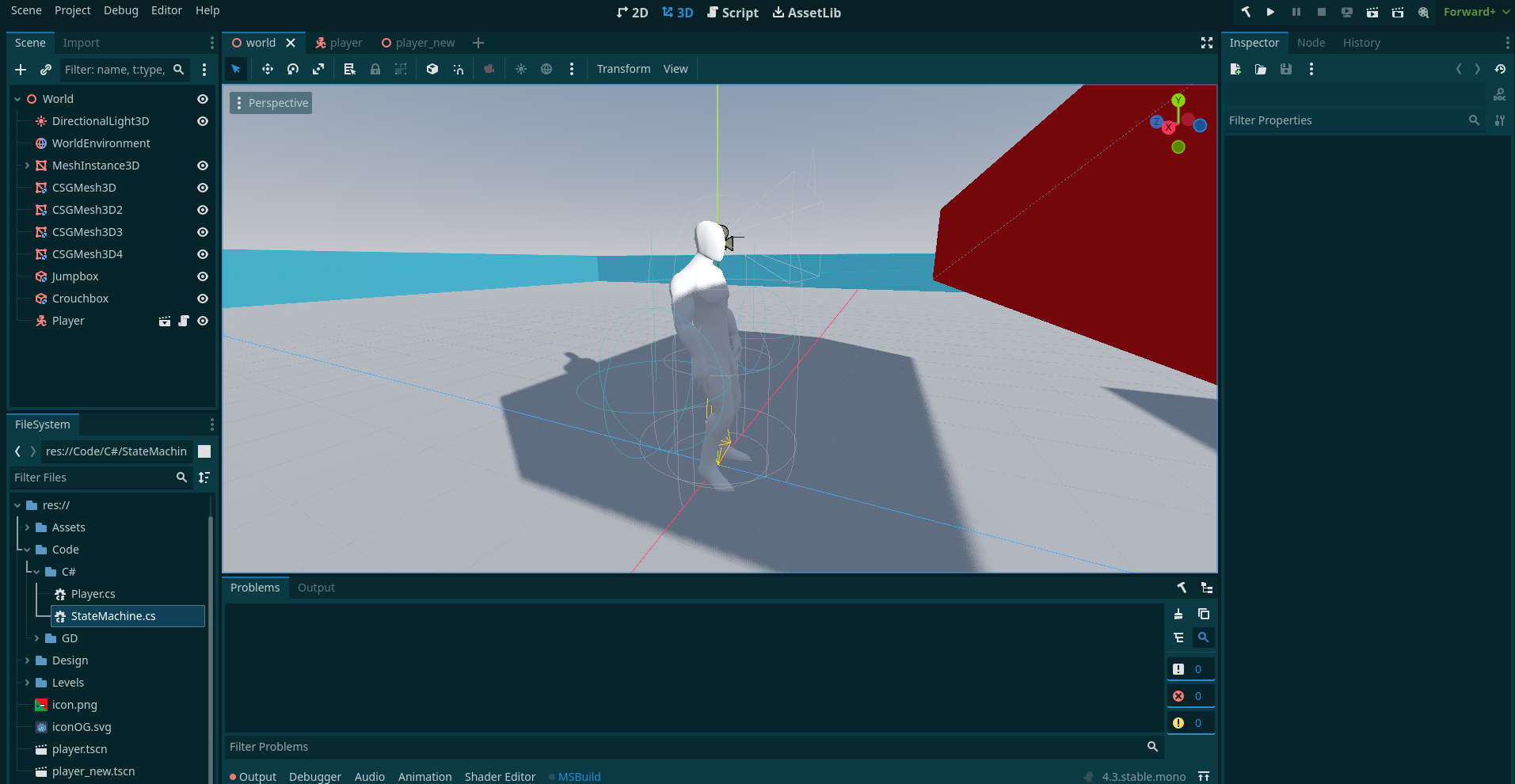Select the Scale Mode tool
This screenshot has height=784, width=1515.
tap(318, 69)
